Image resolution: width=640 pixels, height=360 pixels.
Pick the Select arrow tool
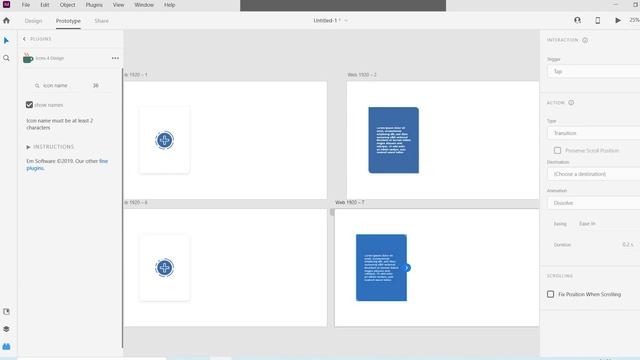(6, 40)
